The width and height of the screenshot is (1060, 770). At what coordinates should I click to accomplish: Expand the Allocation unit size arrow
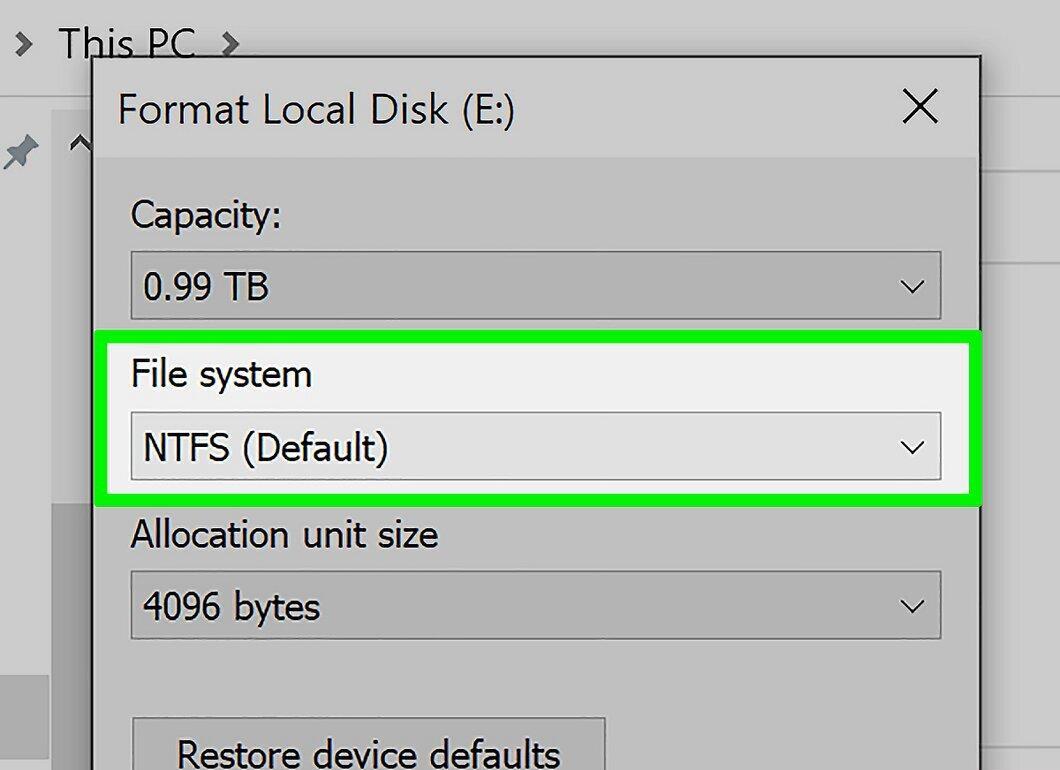click(x=912, y=606)
